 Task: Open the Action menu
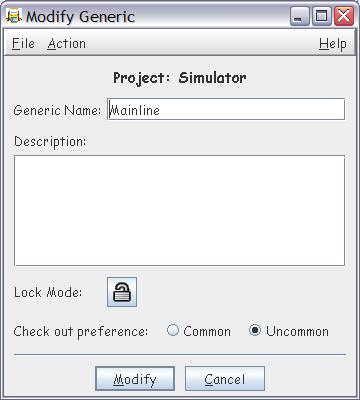pyautogui.click(x=66, y=44)
